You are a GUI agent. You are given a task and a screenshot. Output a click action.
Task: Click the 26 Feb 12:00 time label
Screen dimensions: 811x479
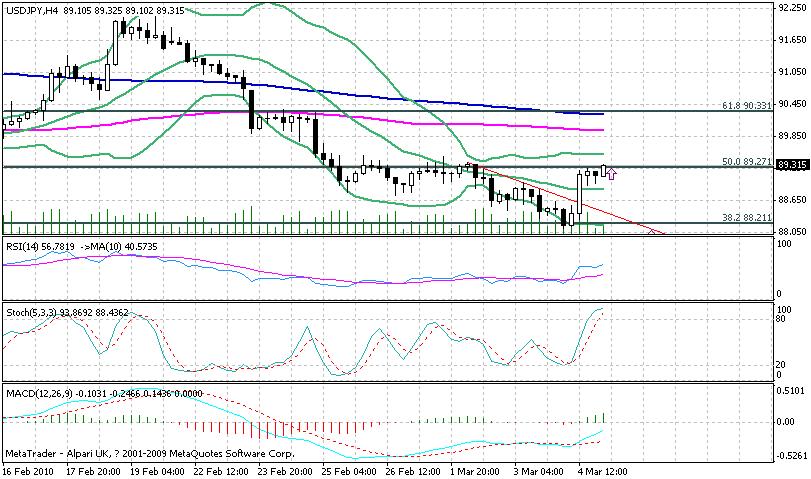point(413,472)
